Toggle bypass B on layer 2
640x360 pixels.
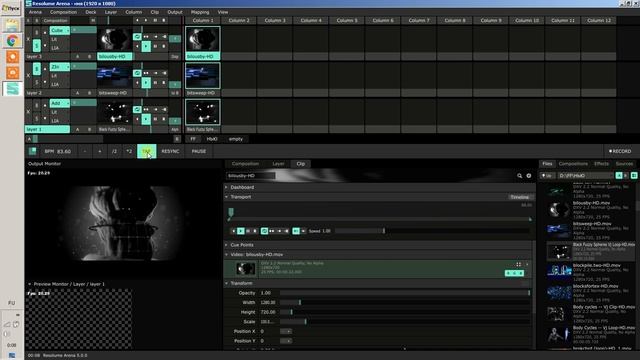pos(37,69)
